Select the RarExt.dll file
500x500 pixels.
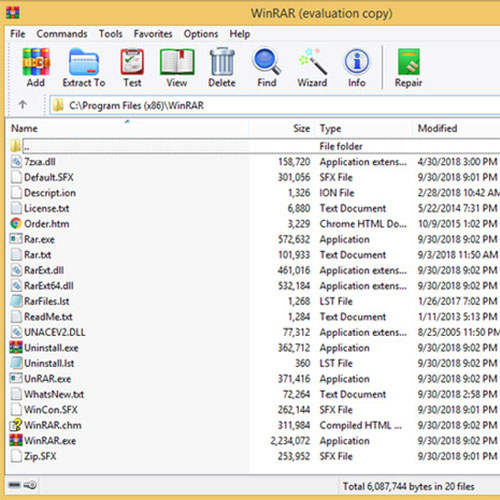[x=44, y=270]
